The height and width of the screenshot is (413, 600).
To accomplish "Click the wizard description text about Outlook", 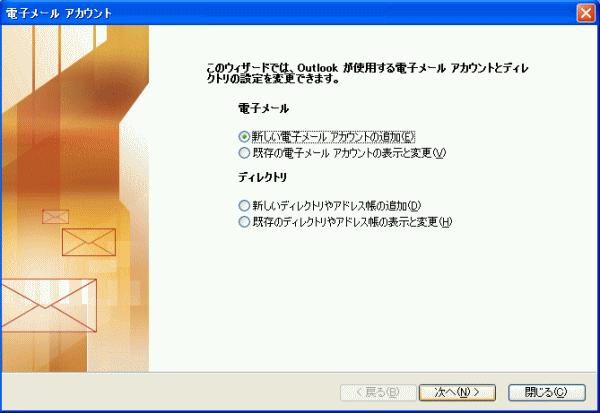I will tap(367, 73).
